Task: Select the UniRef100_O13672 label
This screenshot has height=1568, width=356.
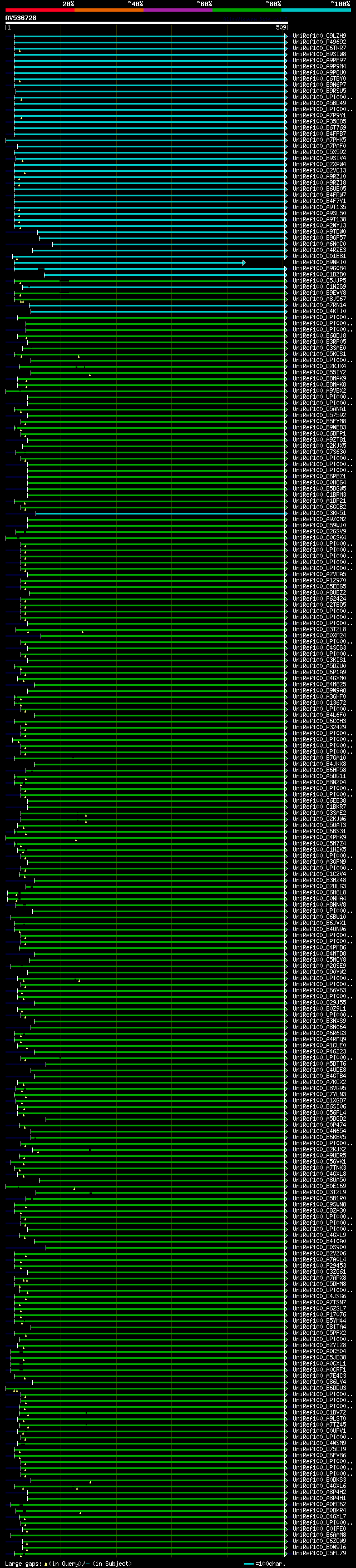Action: click(319, 703)
